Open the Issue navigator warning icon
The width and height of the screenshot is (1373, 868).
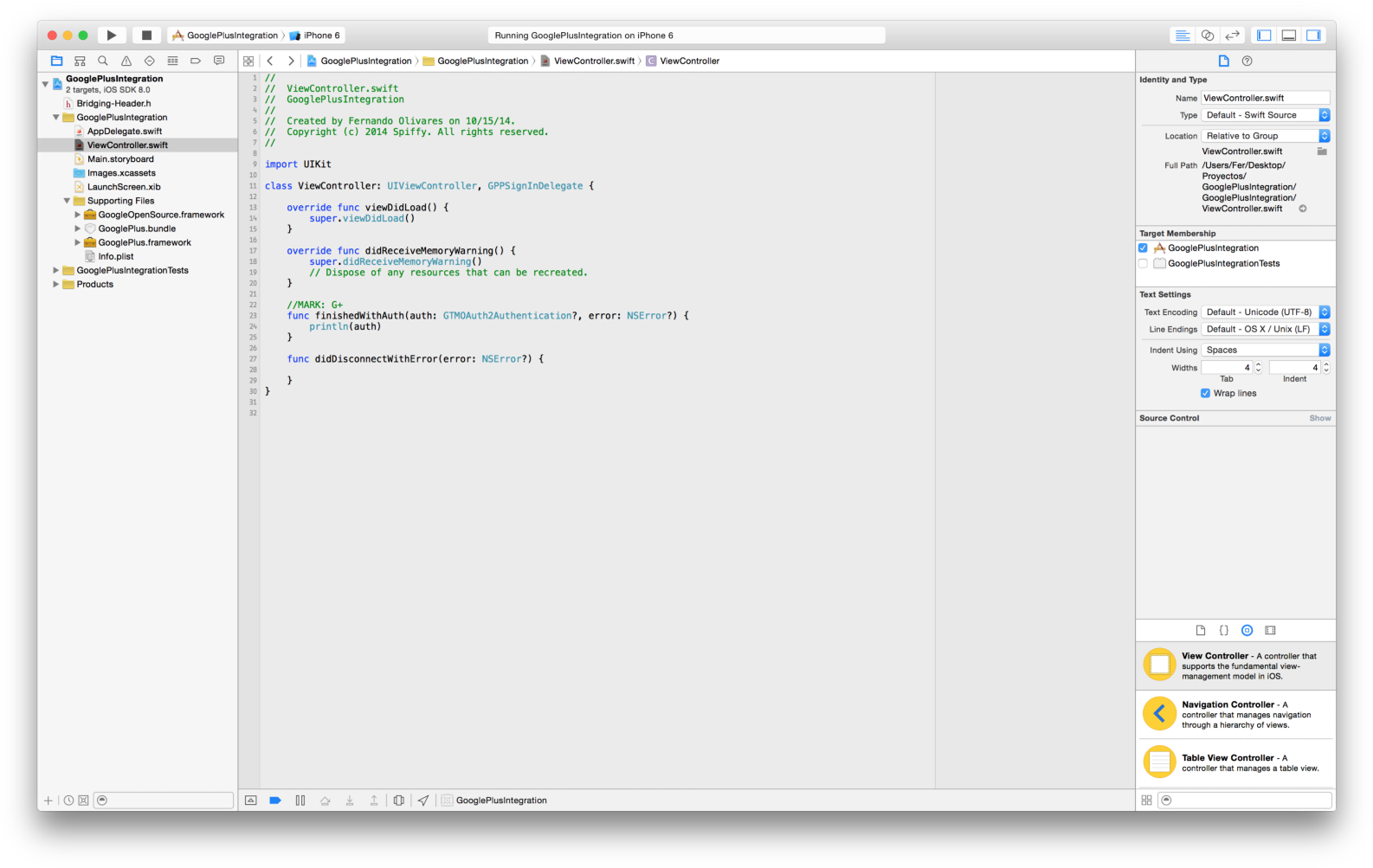pyautogui.click(x=126, y=61)
